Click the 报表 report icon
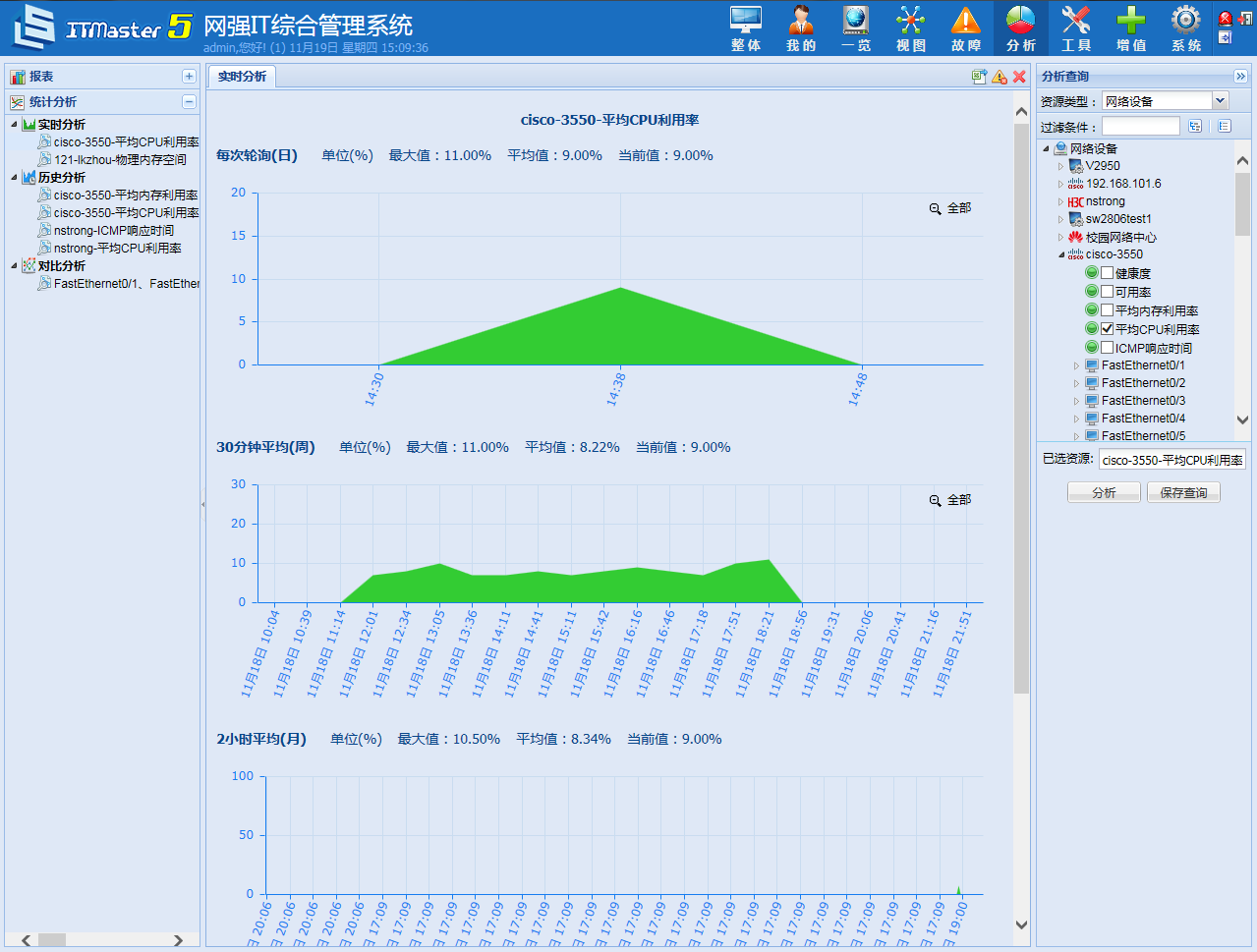Image resolution: width=1257 pixels, height=952 pixels. click(x=18, y=77)
